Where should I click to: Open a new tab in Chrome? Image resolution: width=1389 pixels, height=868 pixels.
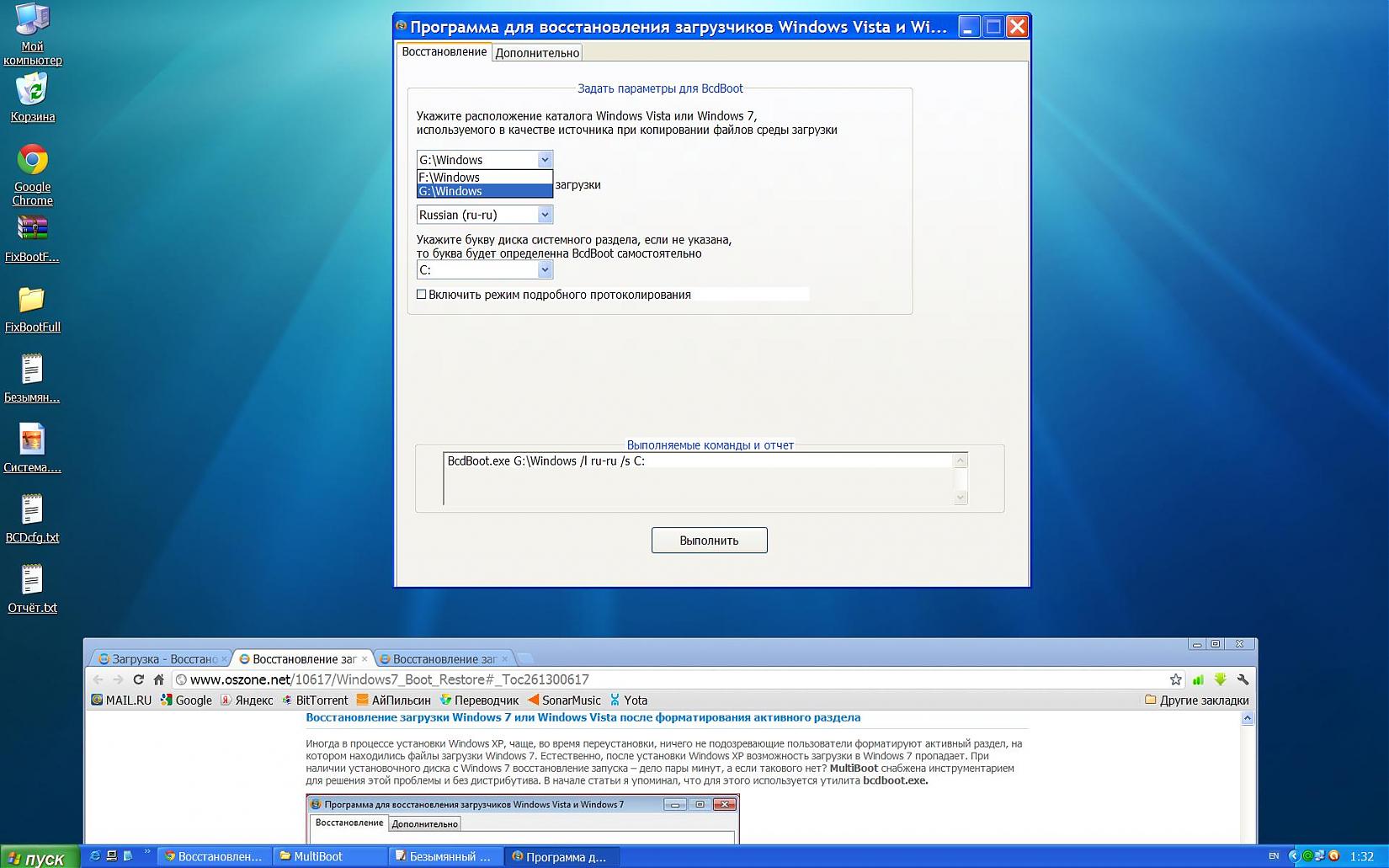(524, 658)
